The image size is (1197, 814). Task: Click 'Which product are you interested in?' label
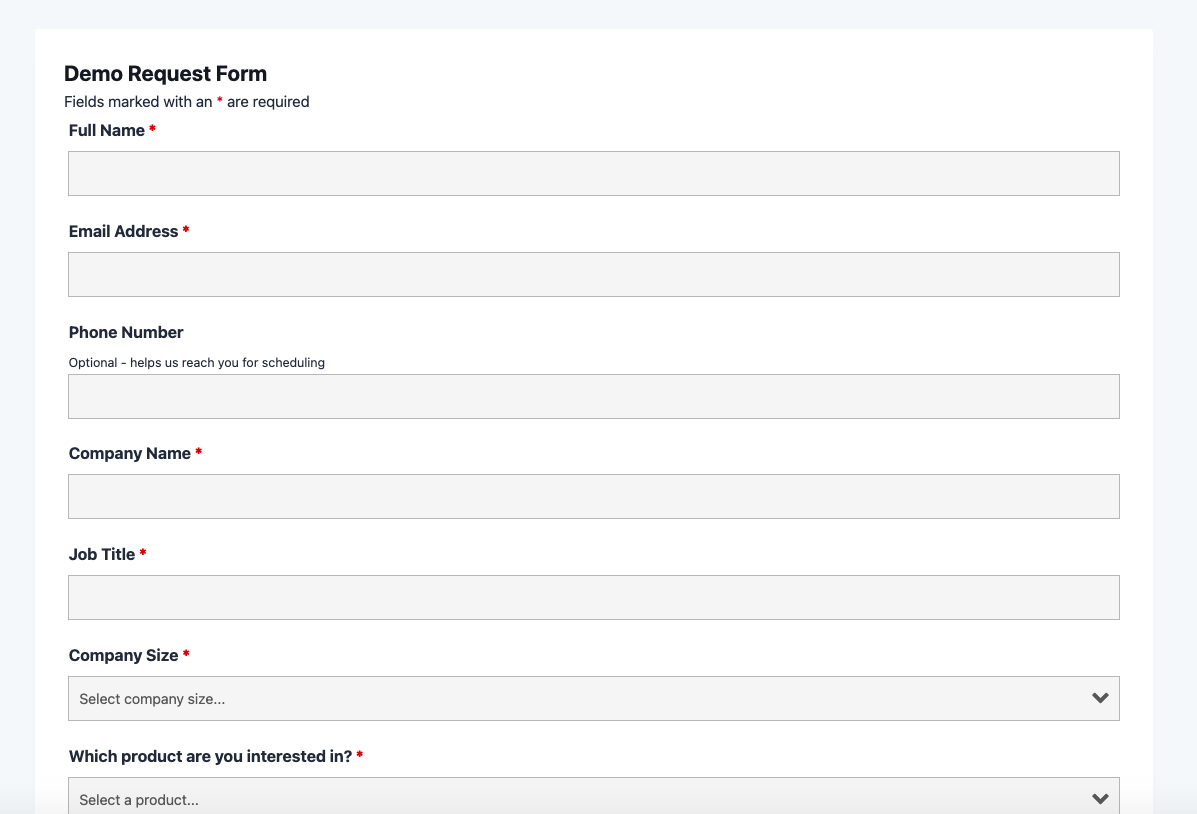(210, 756)
